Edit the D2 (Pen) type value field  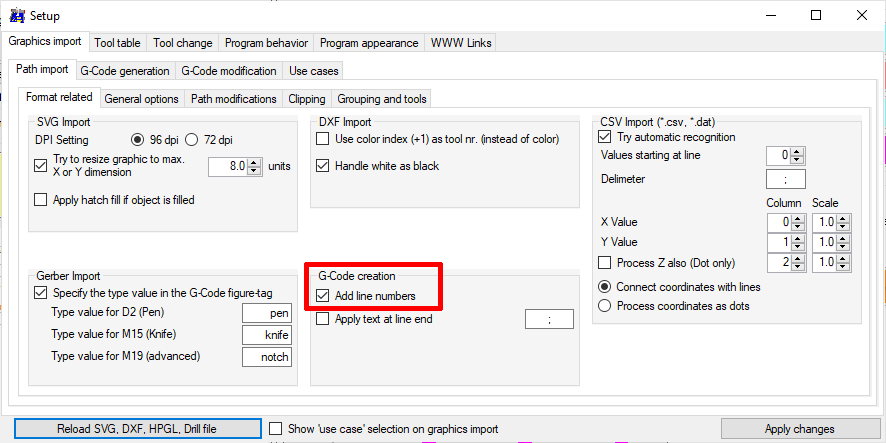(267, 313)
